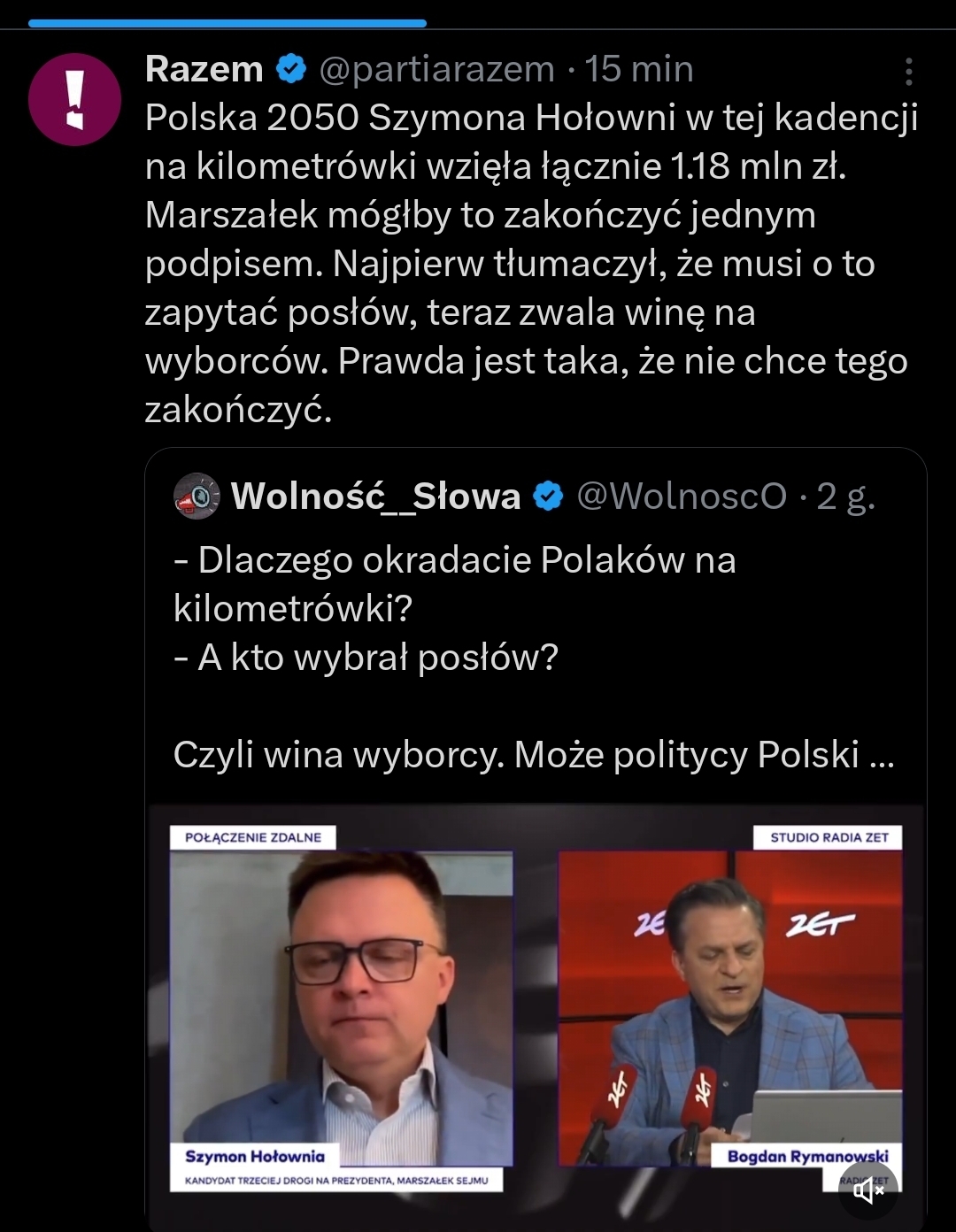The height and width of the screenshot is (1232, 956).
Task: Open Razem profile avatar
Action: point(74,99)
